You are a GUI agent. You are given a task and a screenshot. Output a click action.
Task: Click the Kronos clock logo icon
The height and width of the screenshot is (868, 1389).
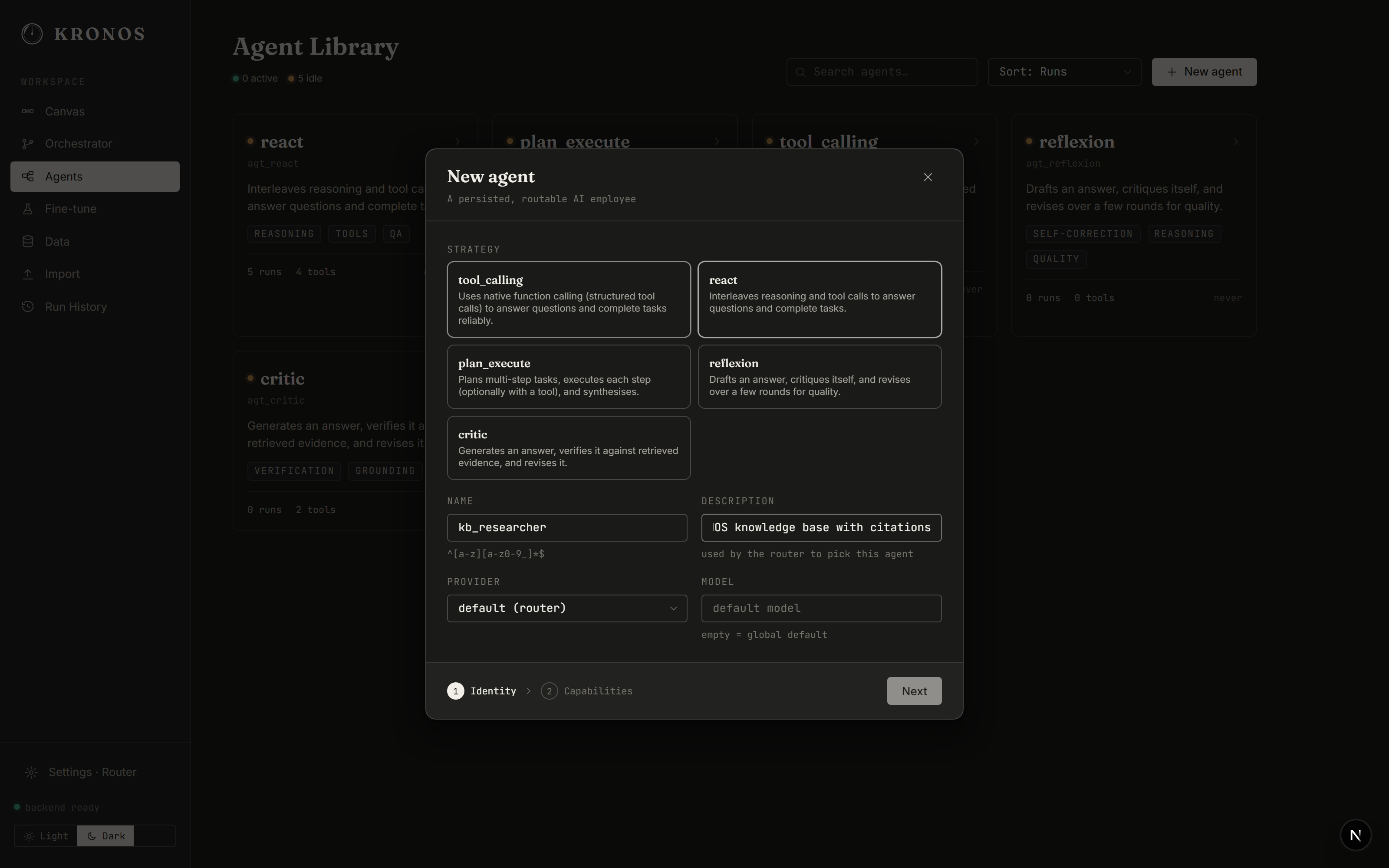[32, 34]
